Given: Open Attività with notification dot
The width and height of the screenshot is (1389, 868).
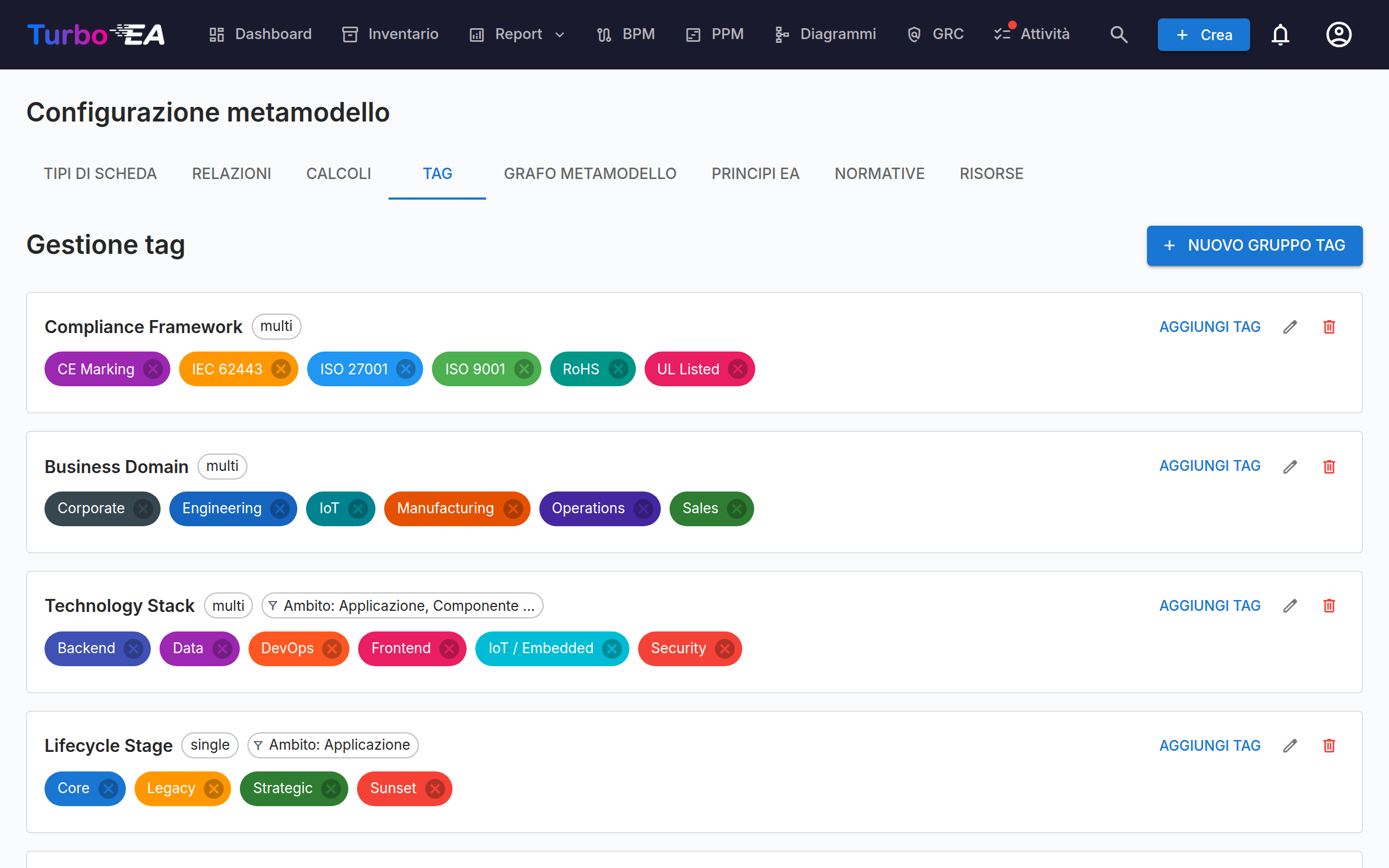Looking at the screenshot, I should click(x=1032, y=34).
